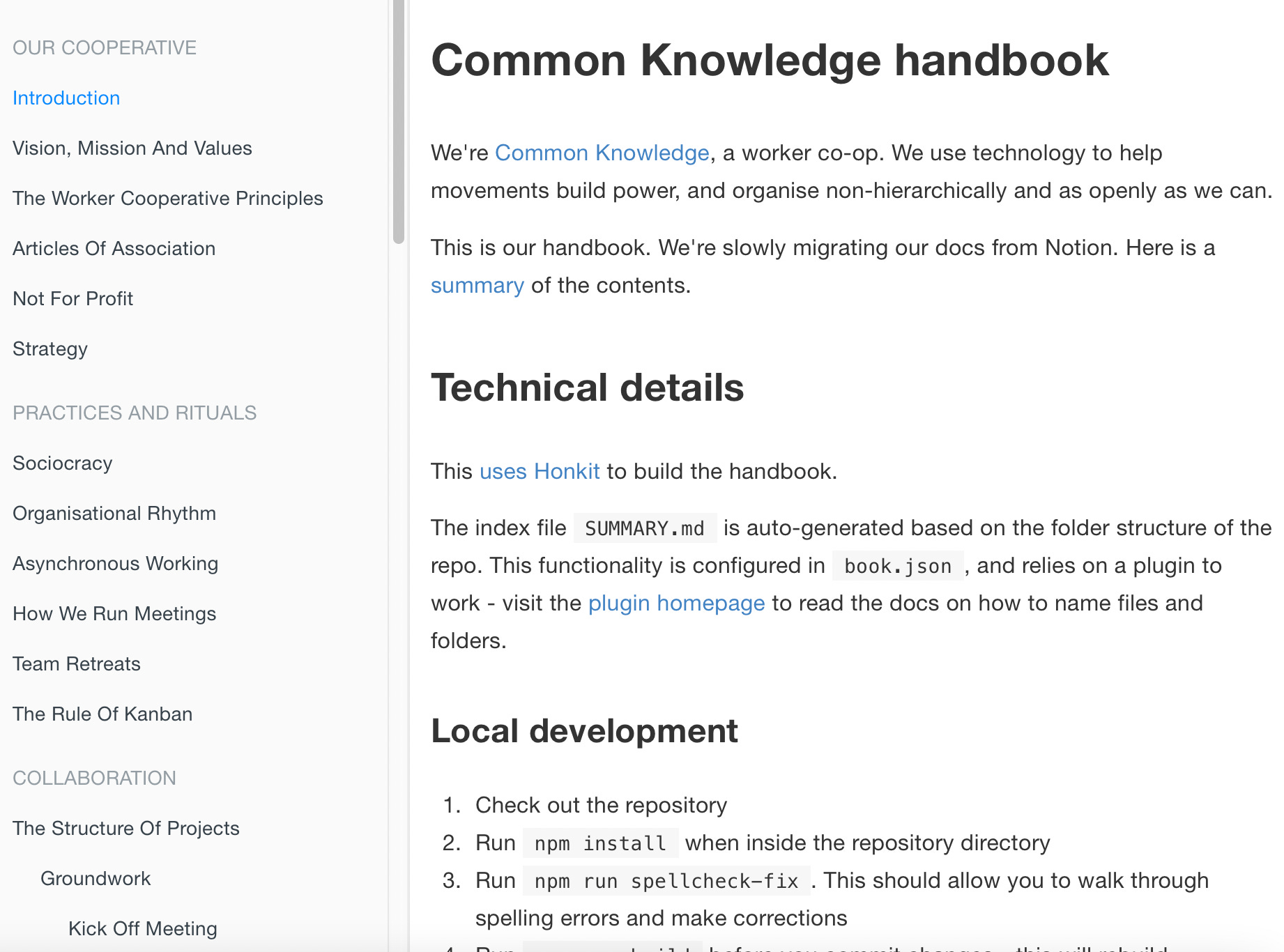
Task: Open Vision, Mission And Values page
Action: point(132,148)
